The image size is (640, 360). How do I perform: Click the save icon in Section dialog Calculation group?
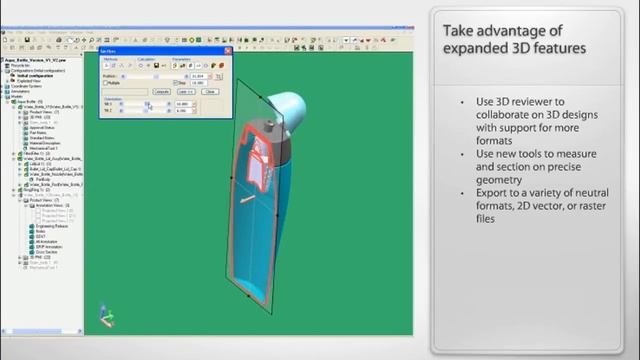click(156, 66)
